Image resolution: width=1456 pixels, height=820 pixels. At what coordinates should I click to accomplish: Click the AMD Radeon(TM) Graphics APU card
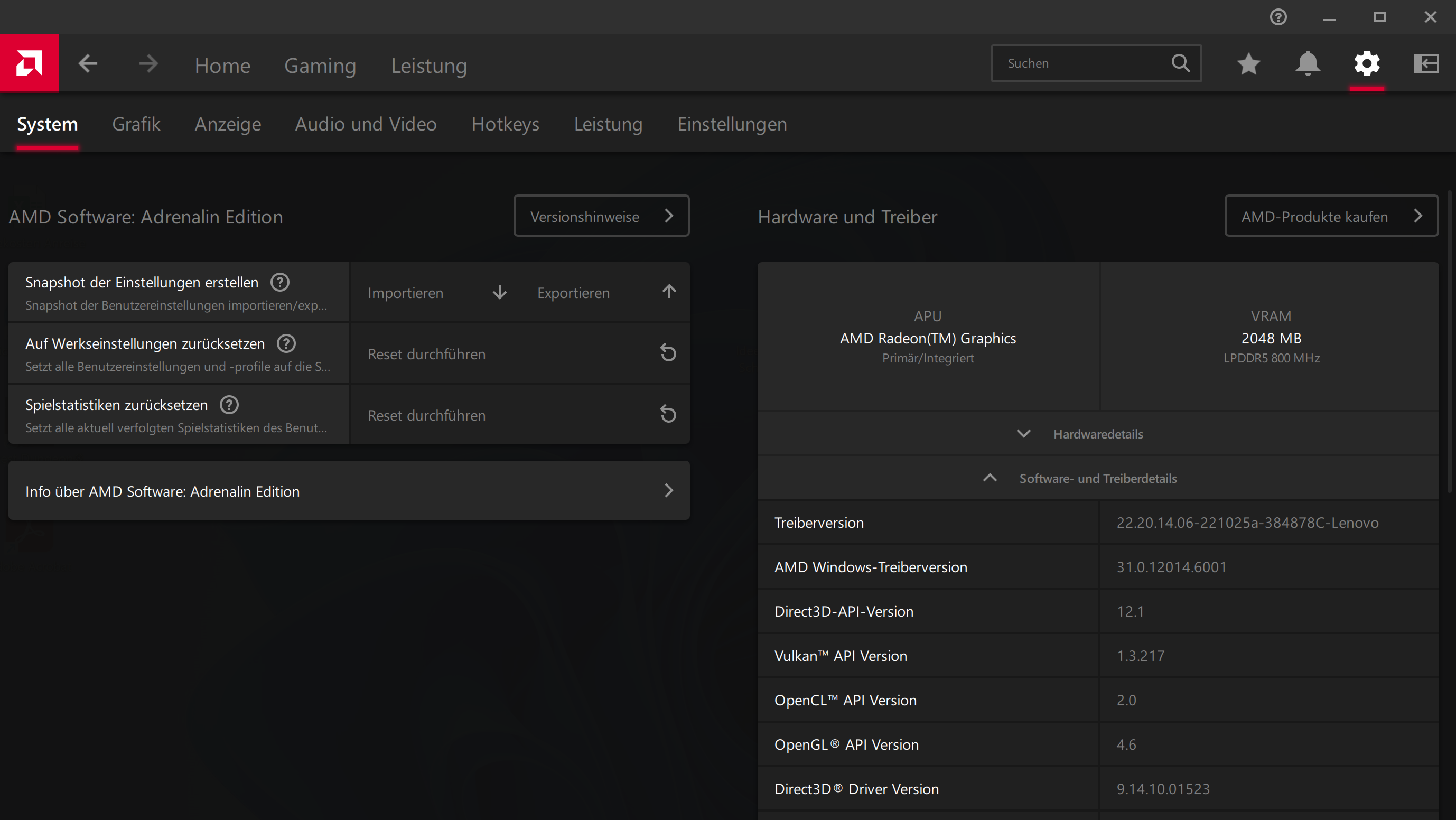click(928, 337)
